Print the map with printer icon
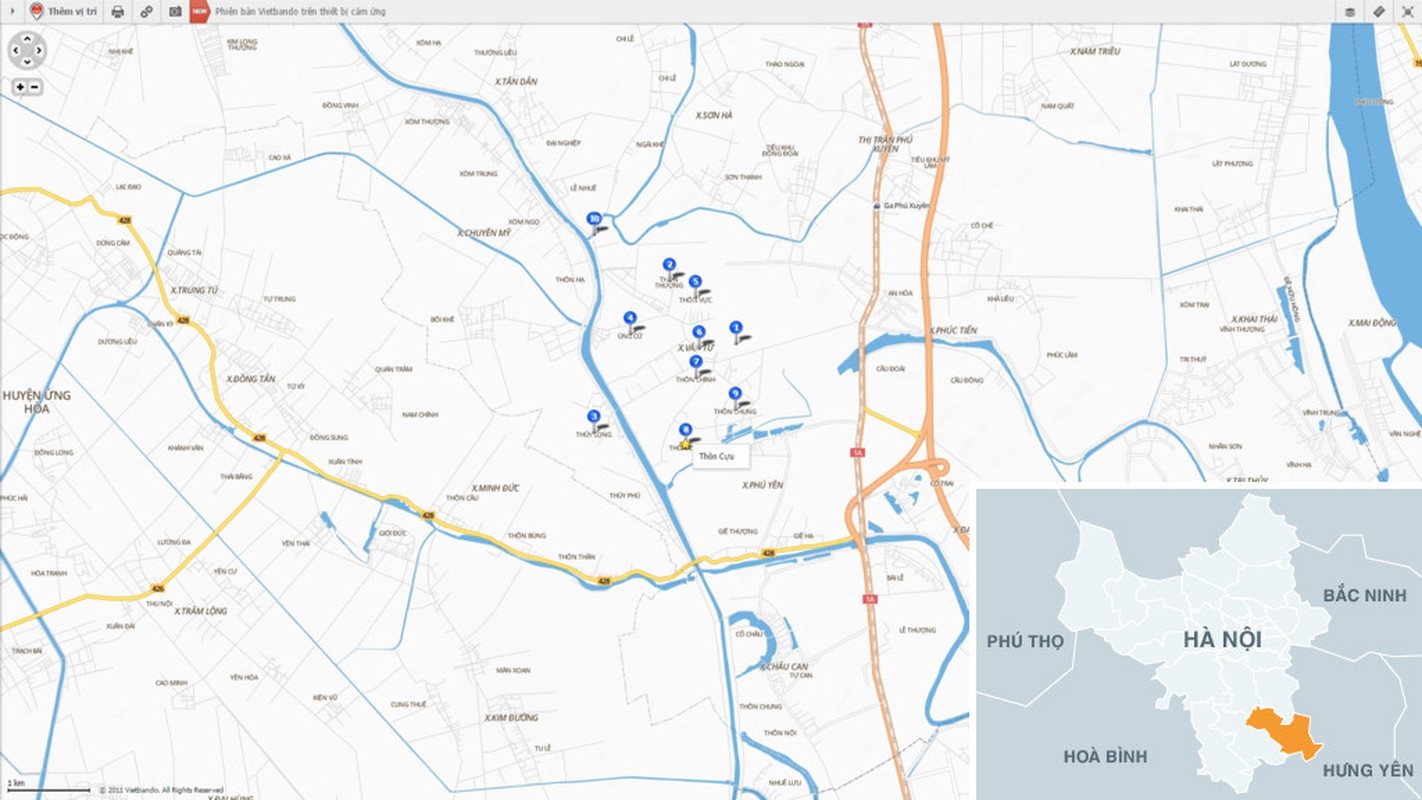This screenshot has width=1422, height=800. pyautogui.click(x=118, y=11)
